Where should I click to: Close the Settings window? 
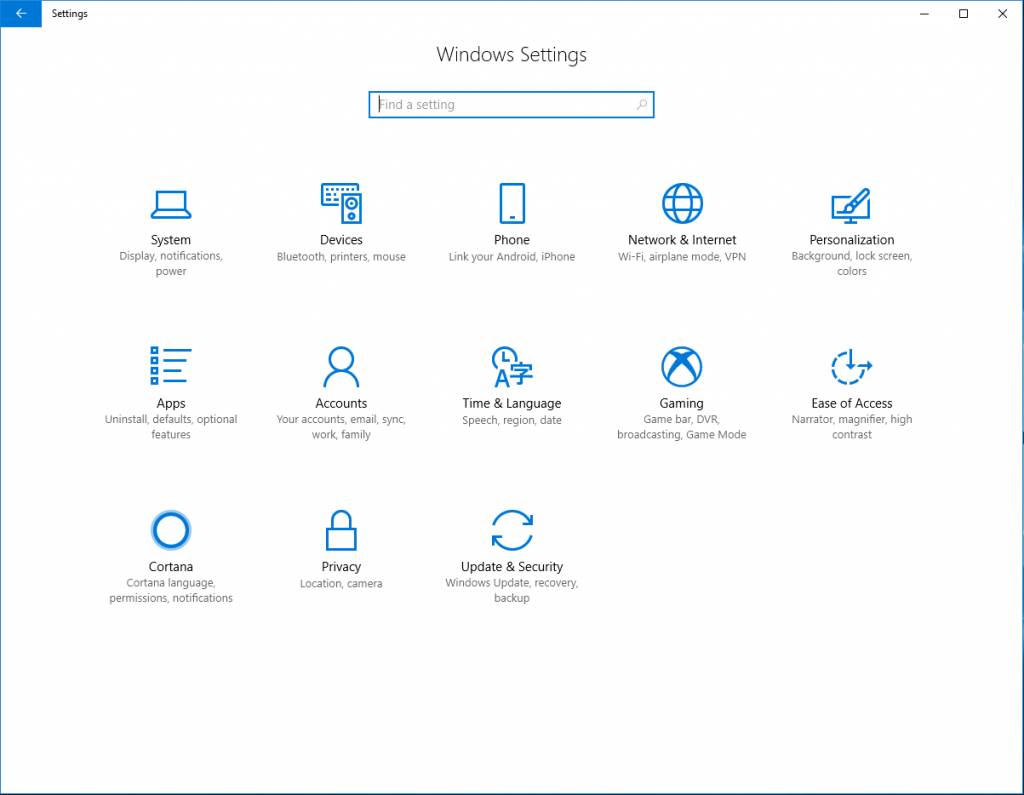[1002, 14]
